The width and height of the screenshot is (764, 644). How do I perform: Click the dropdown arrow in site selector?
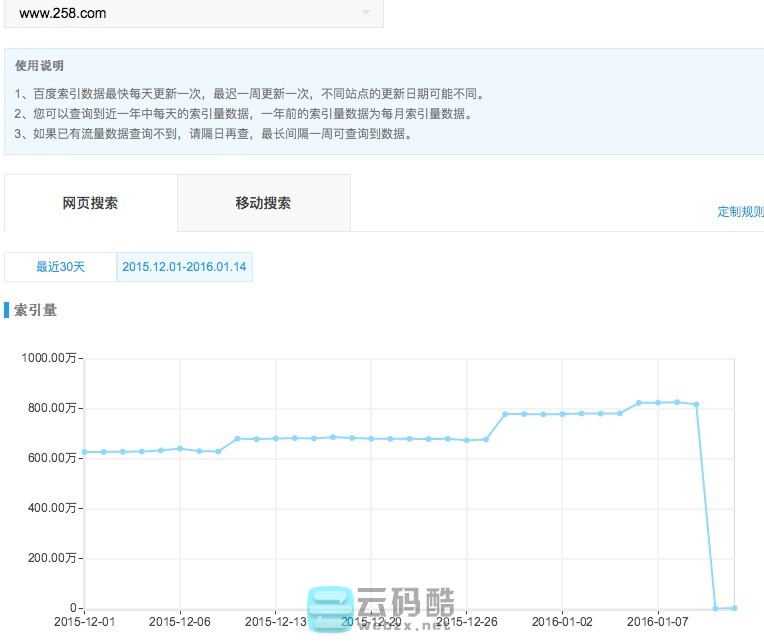[x=366, y=13]
